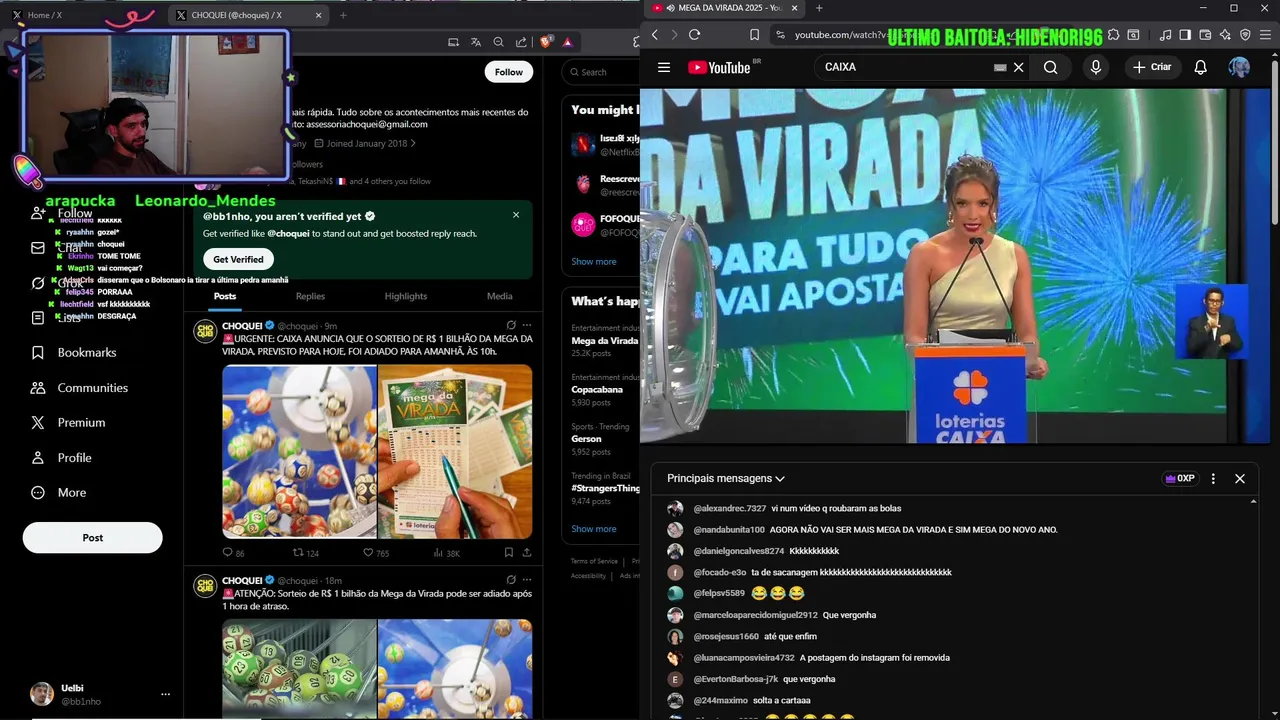This screenshot has height=720, width=1280.
Task: Open the browser hamburger menu in YouTube window
Action: (x=1266, y=35)
